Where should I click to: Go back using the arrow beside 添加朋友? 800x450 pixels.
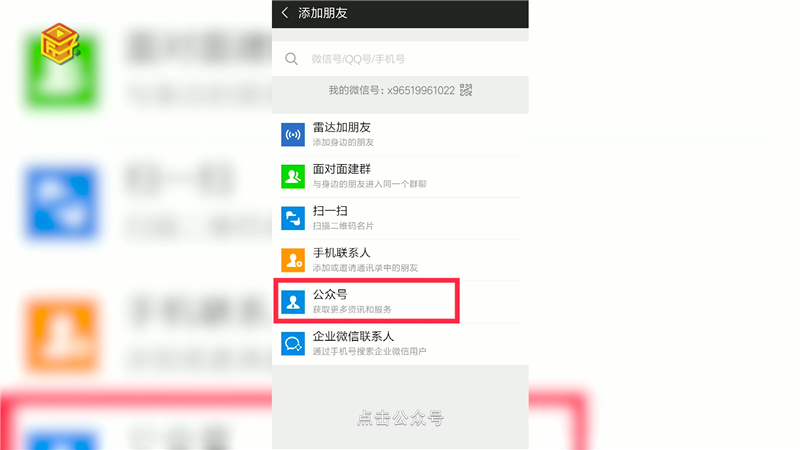pyautogui.click(x=285, y=13)
